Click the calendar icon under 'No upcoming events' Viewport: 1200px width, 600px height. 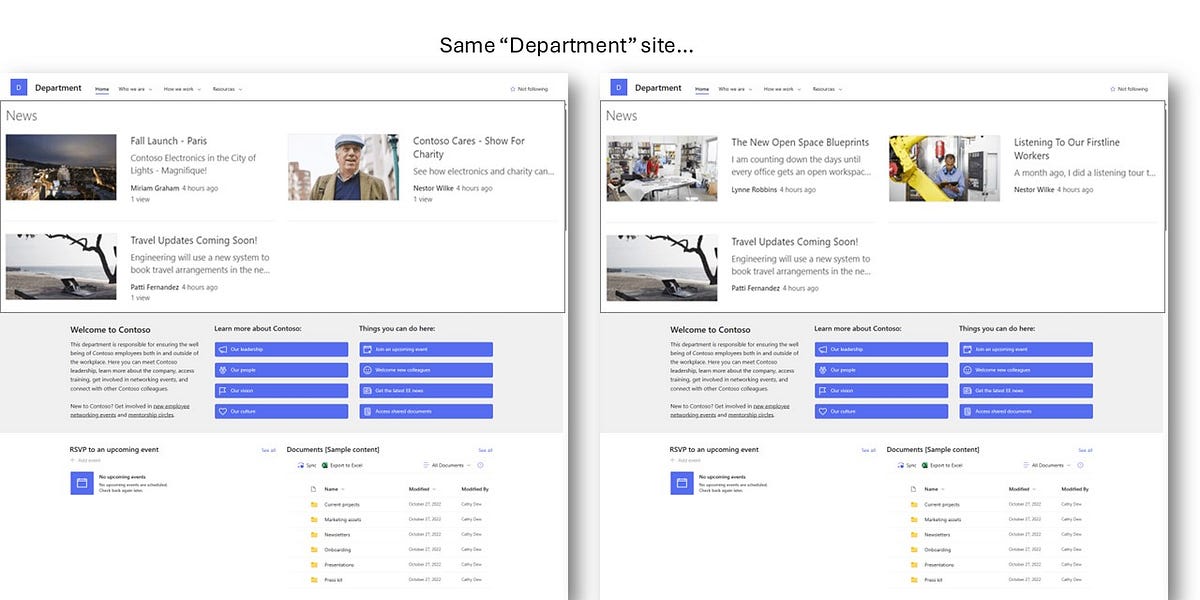click(x=81, y=482)
